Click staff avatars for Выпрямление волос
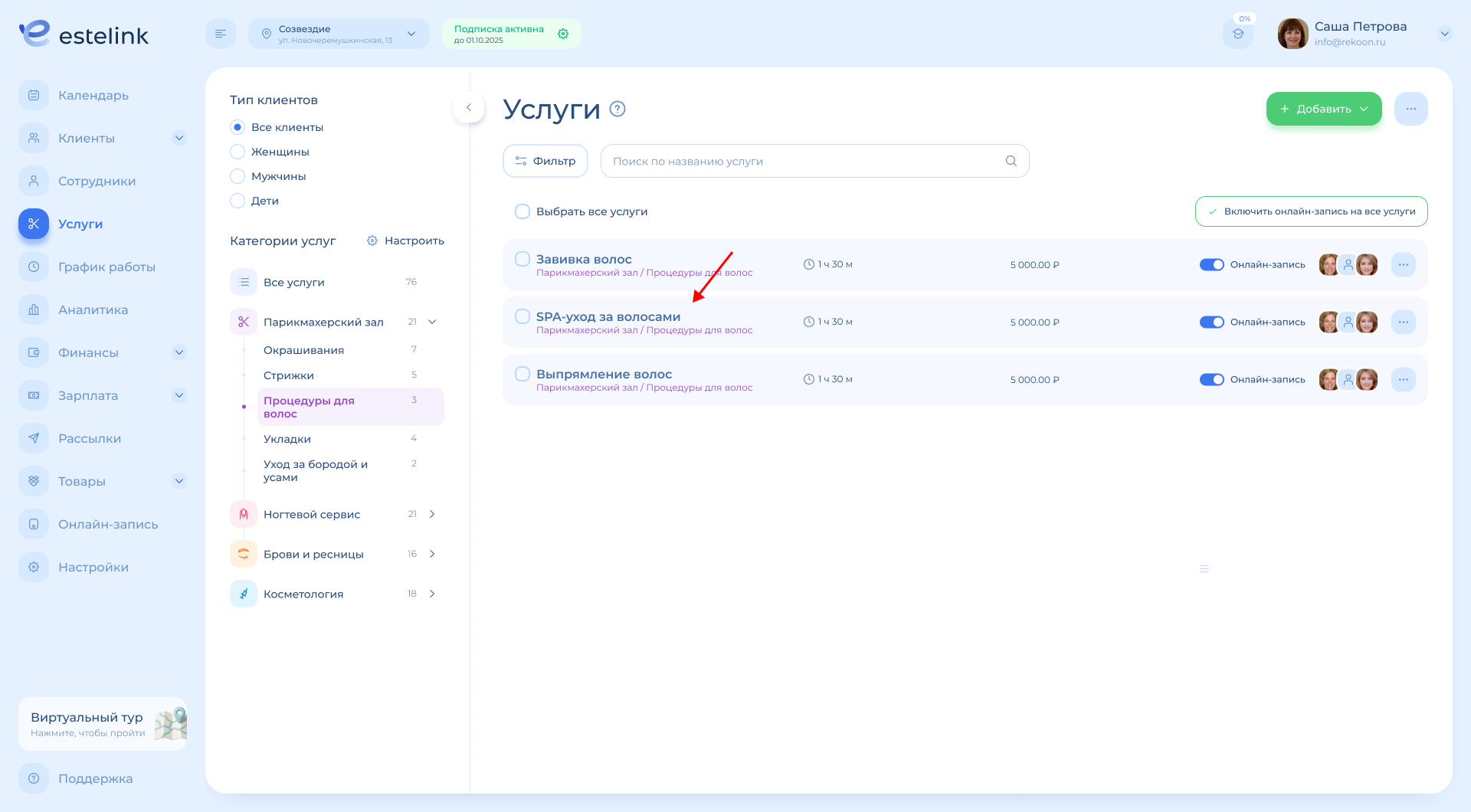The image size is (1471, 812). 1348,379
